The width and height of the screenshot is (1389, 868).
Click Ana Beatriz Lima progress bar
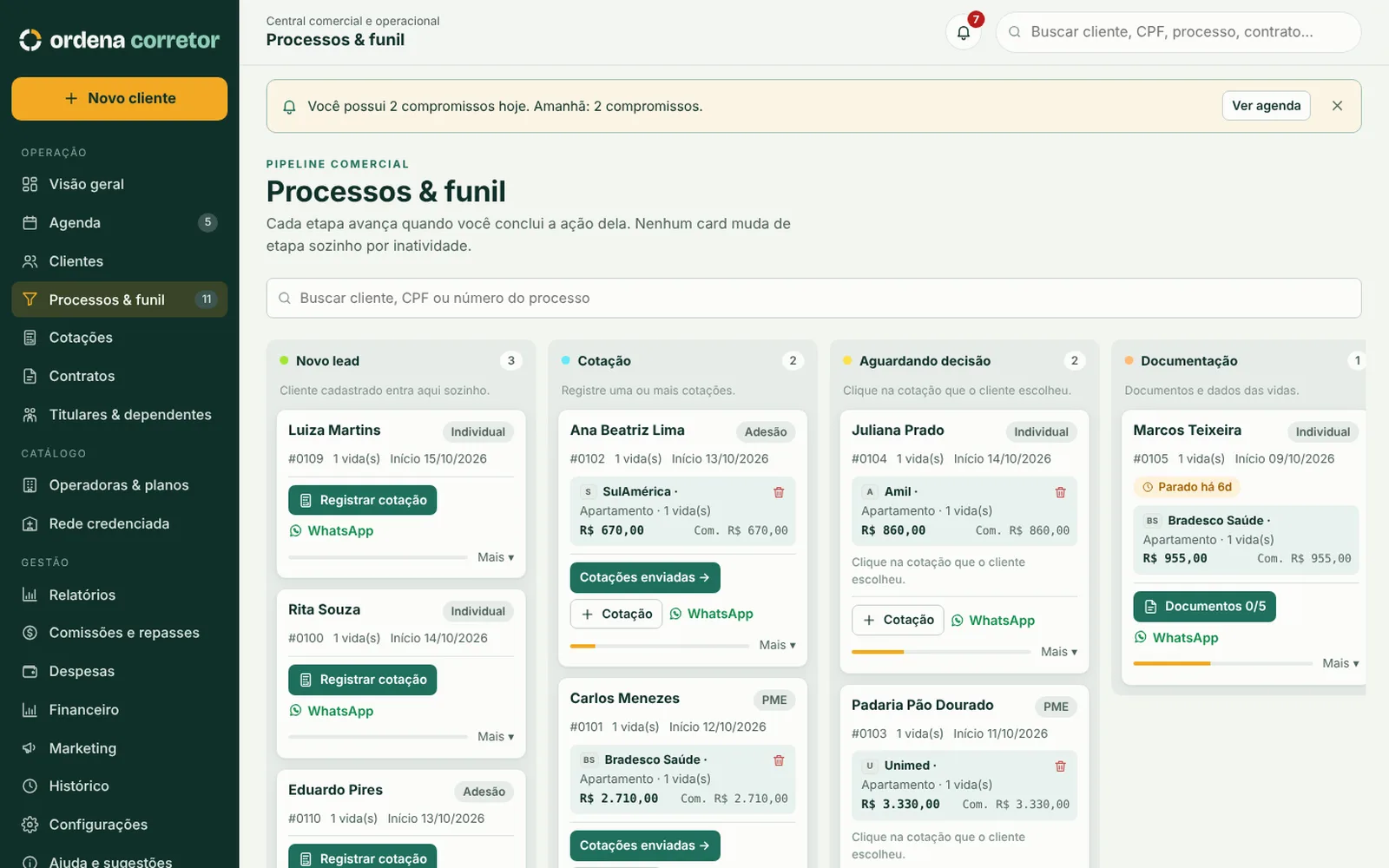point(660,646)
